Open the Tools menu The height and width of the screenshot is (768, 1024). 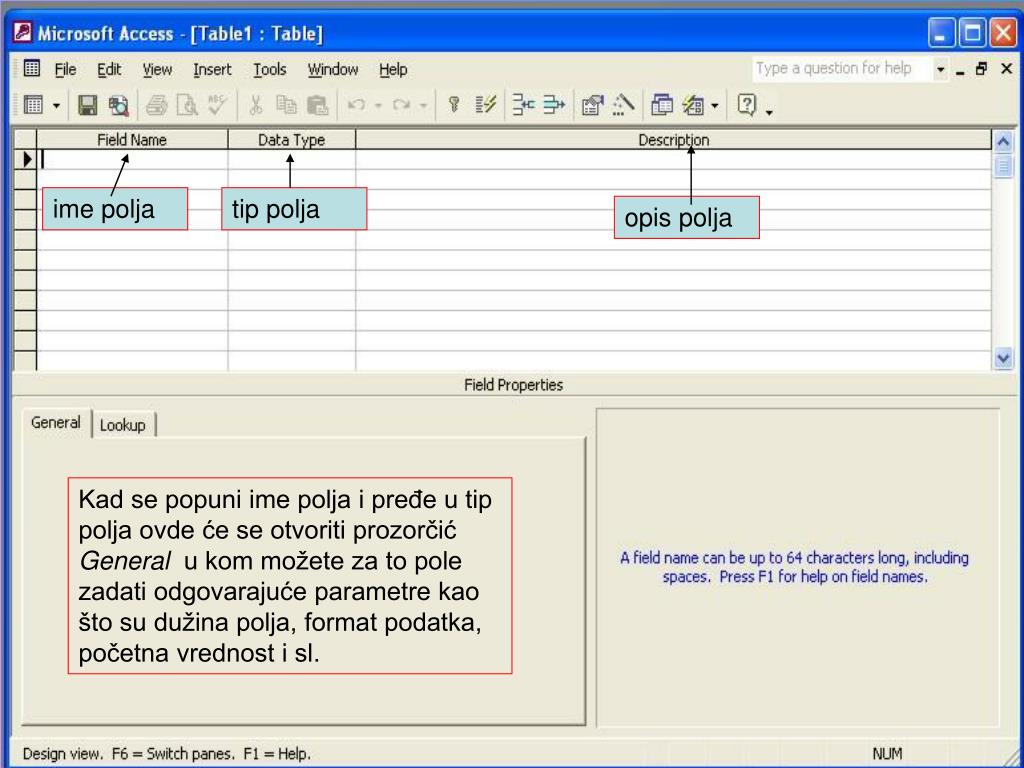tap(270, 69)
